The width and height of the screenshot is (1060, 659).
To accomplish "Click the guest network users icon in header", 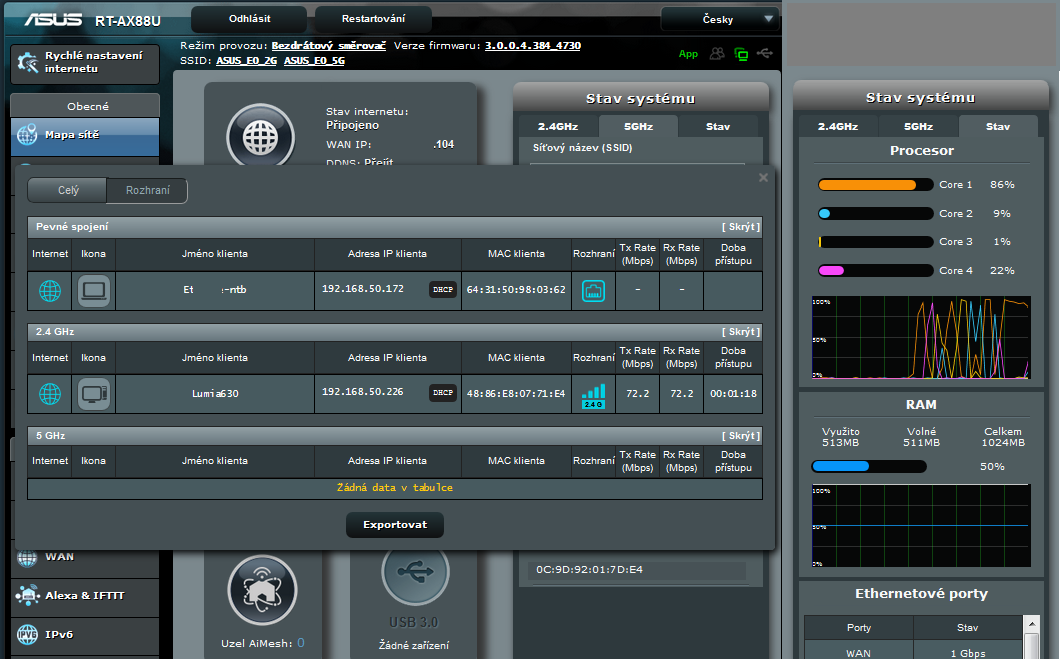I will pos(717,54).
